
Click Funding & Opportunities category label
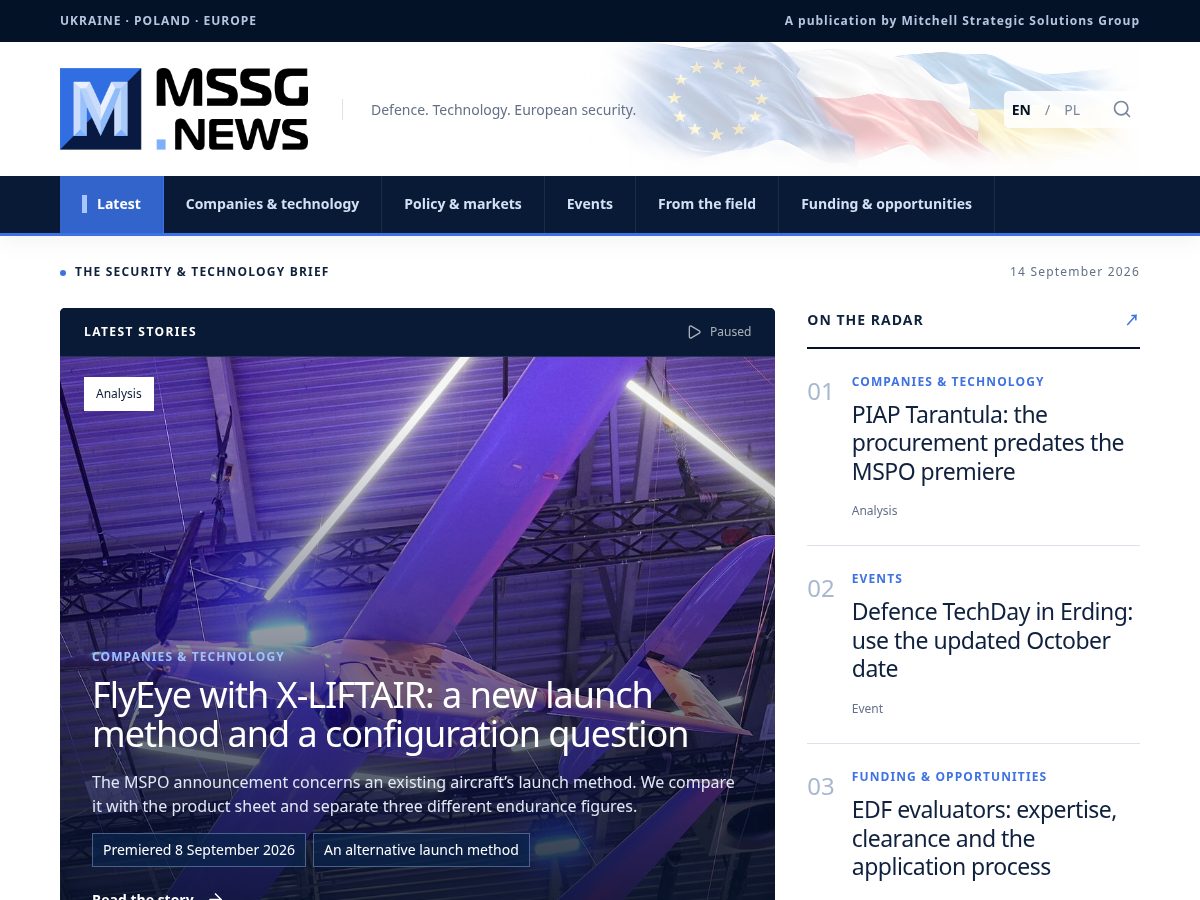(x=949, y=777)
